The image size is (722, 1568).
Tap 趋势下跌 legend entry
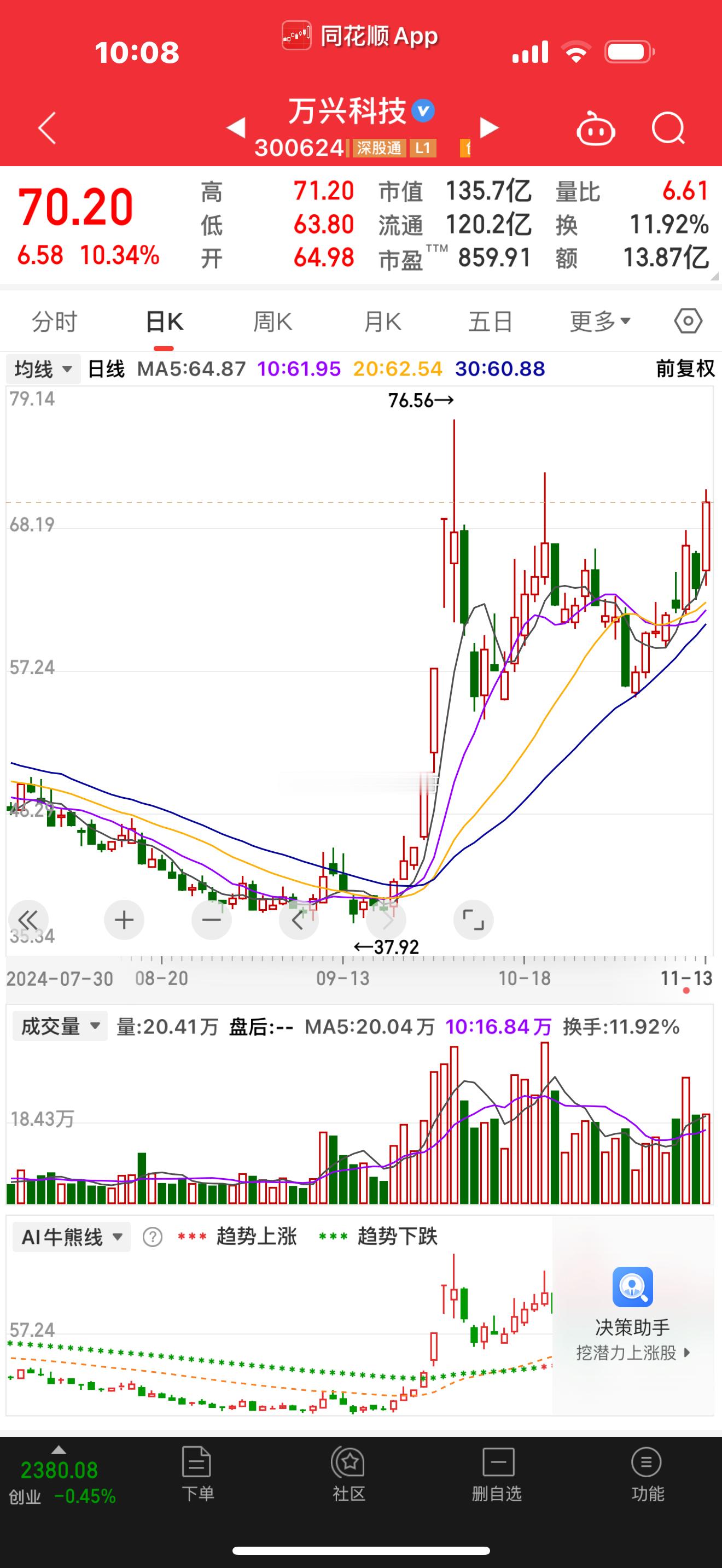pos(378,1236)
